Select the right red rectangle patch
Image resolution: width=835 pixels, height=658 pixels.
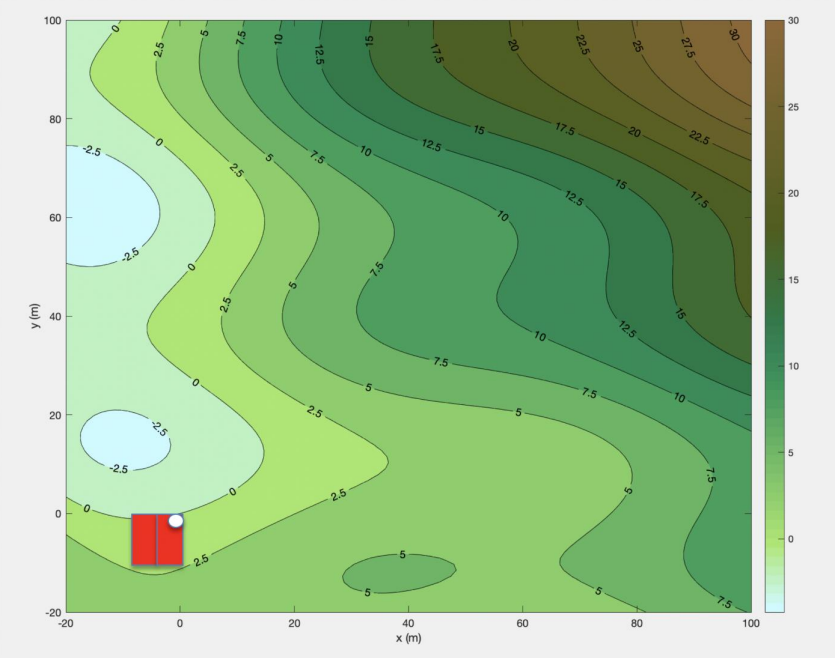pos(170,546)
